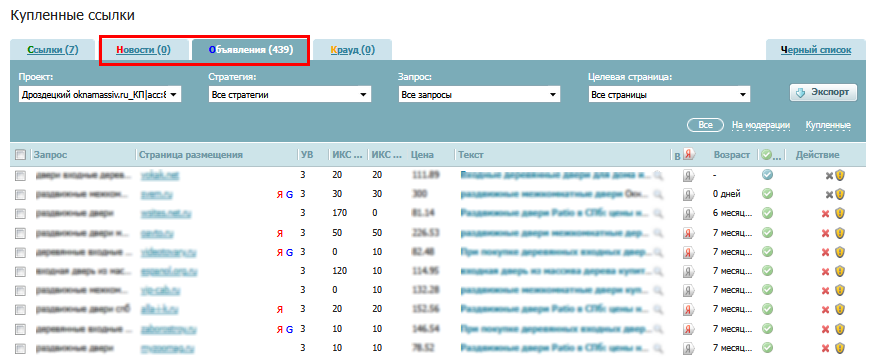Switch to the Крауд (0) tab
The width and height of the screenshot is (878, 362).
pyautogui.click(x=352, y=50)
